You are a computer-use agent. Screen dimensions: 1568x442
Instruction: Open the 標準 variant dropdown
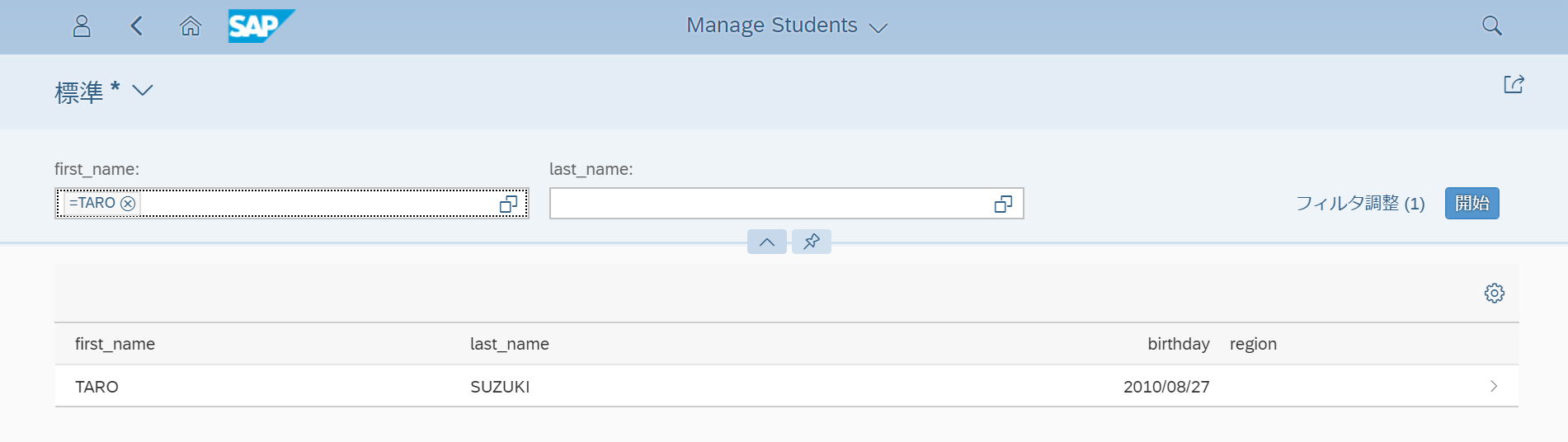click(143, 90)
